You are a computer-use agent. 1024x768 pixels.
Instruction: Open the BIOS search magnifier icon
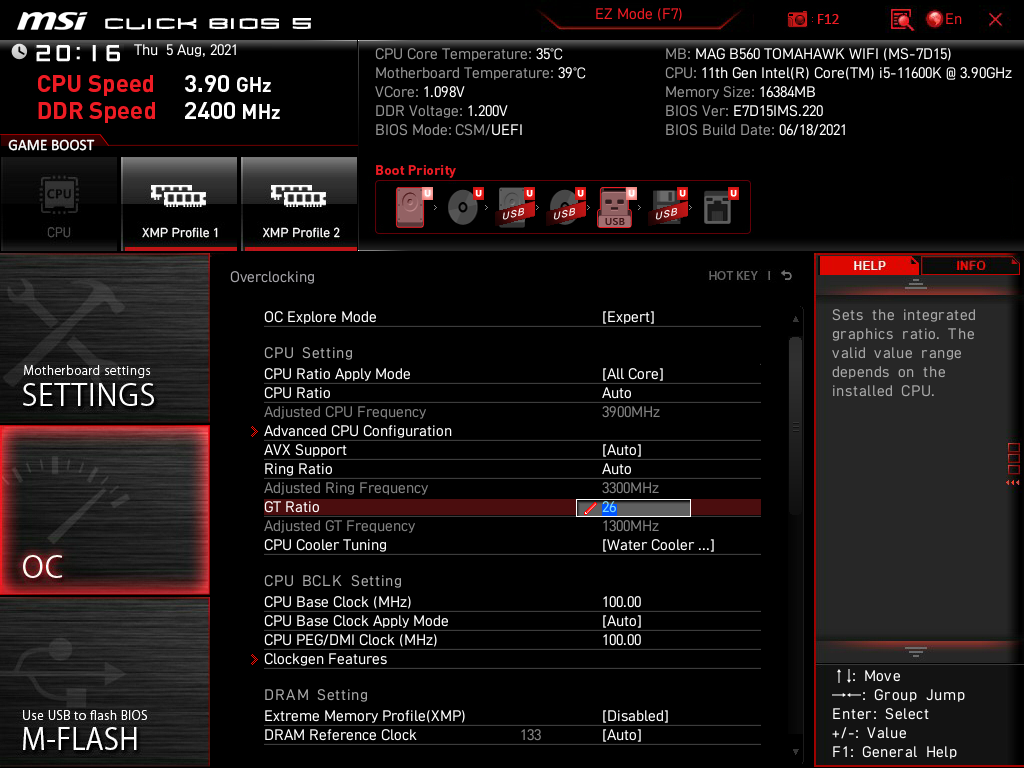click(x=901, y=20)
